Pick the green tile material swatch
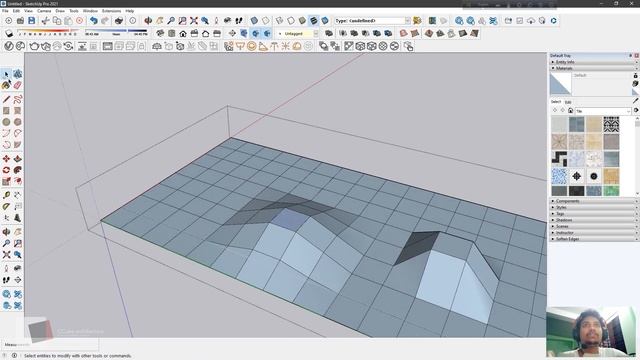640x360 pixels. [x=611, y=191]
